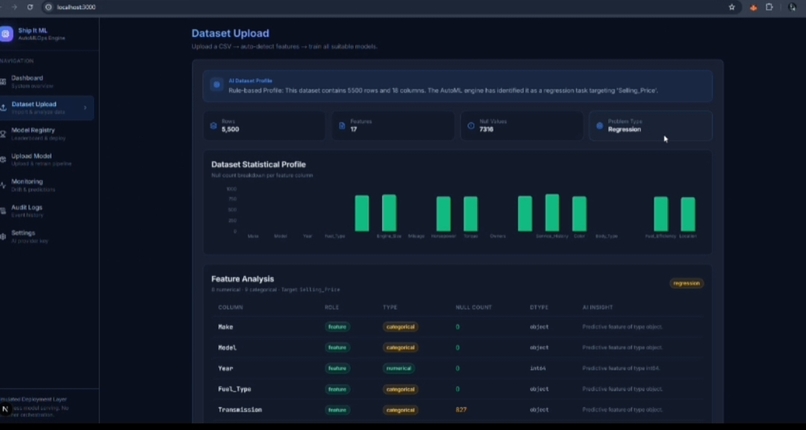Open the browser extensions puzzle icon
This screenshot has height=430, width=806.
click(770, 7)
